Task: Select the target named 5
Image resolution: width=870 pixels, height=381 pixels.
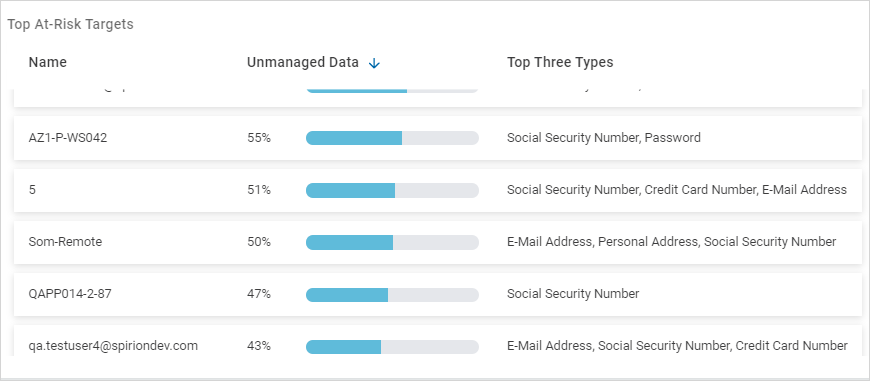Action: click(x=438, y=190)
